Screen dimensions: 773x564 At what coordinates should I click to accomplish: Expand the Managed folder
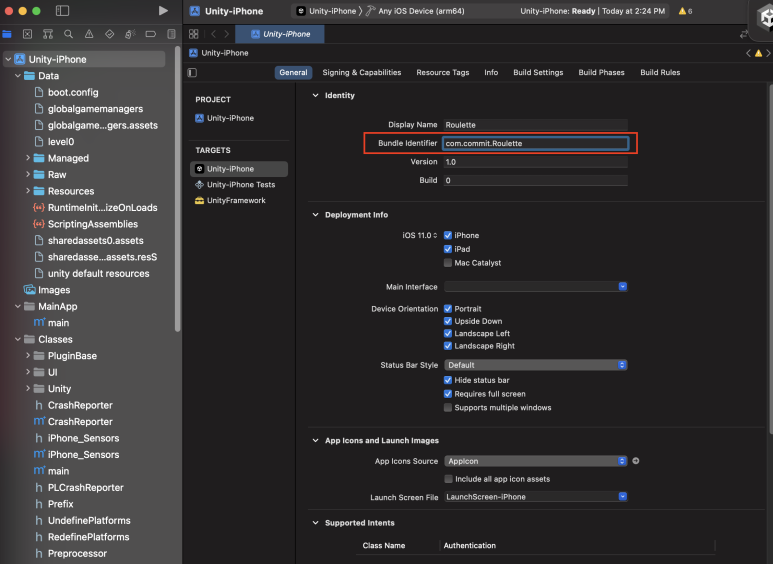click(x=28, y=158)
